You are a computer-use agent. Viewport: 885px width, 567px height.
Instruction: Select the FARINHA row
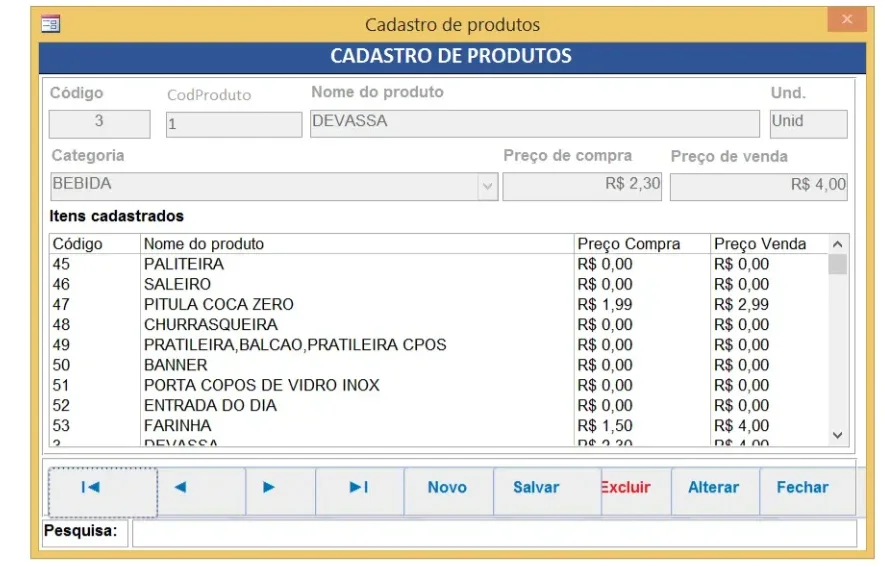[439, 426]
